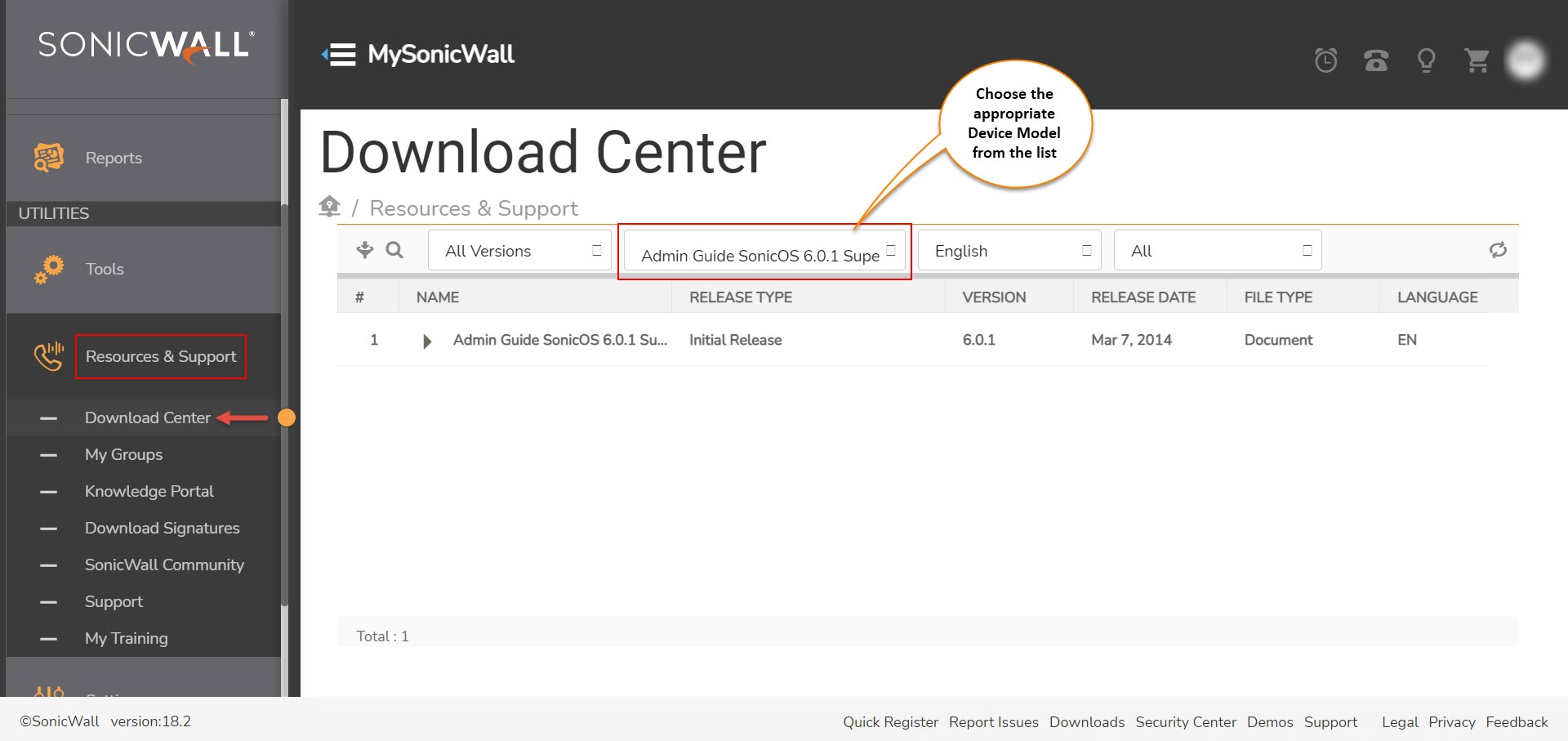Screen dimensions: 1568x741
Task: Click the Security Center footer link
Action: click(x=1185, y=722)
